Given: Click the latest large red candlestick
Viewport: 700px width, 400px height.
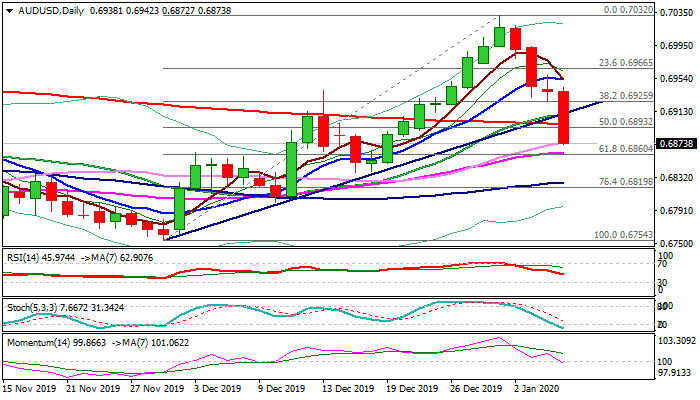Looking at the screenshot, I should point(563,117).
